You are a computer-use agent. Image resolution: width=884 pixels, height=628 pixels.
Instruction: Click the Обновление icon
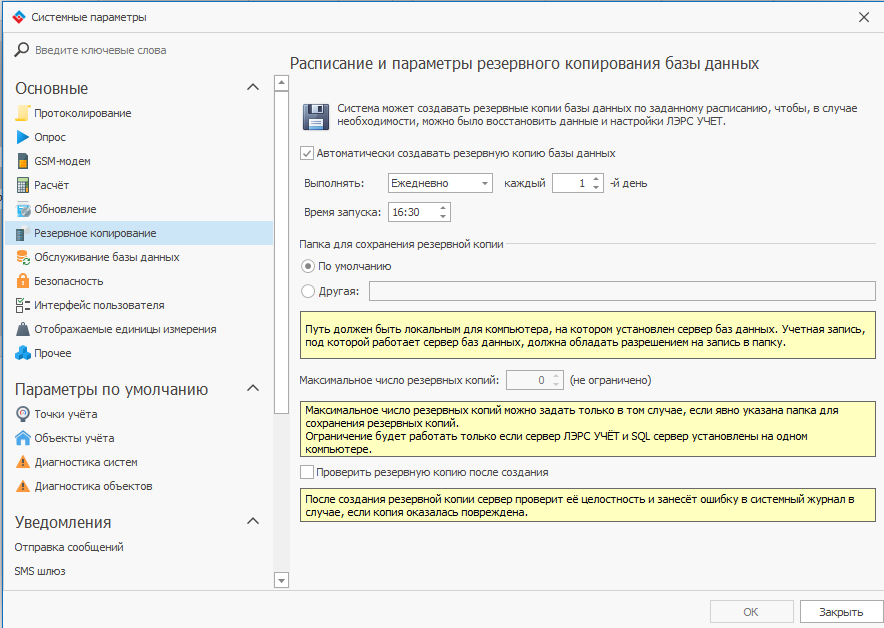(23, 209)
